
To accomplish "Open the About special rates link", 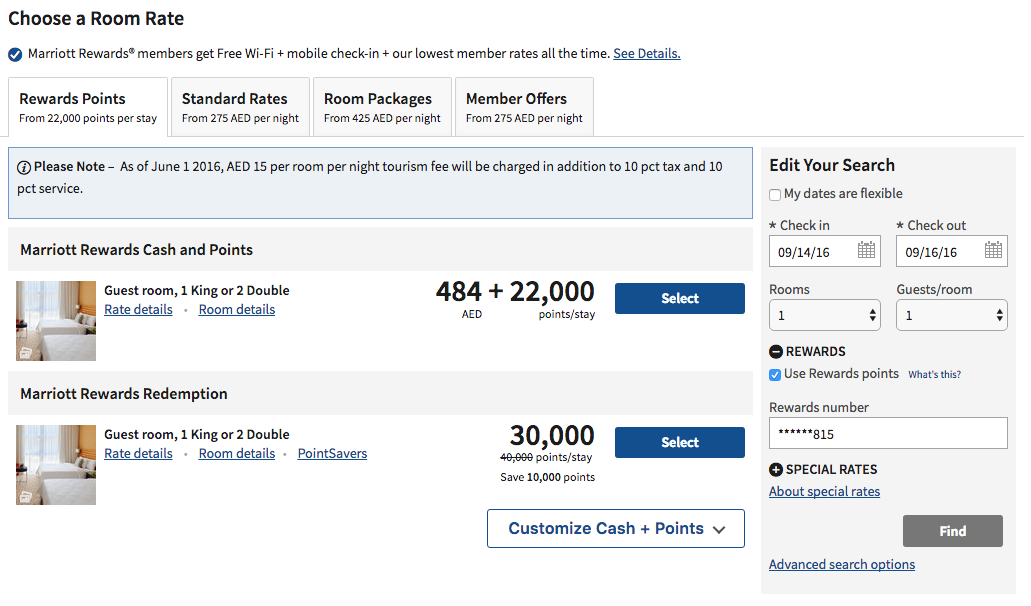I will pos(825,492).
